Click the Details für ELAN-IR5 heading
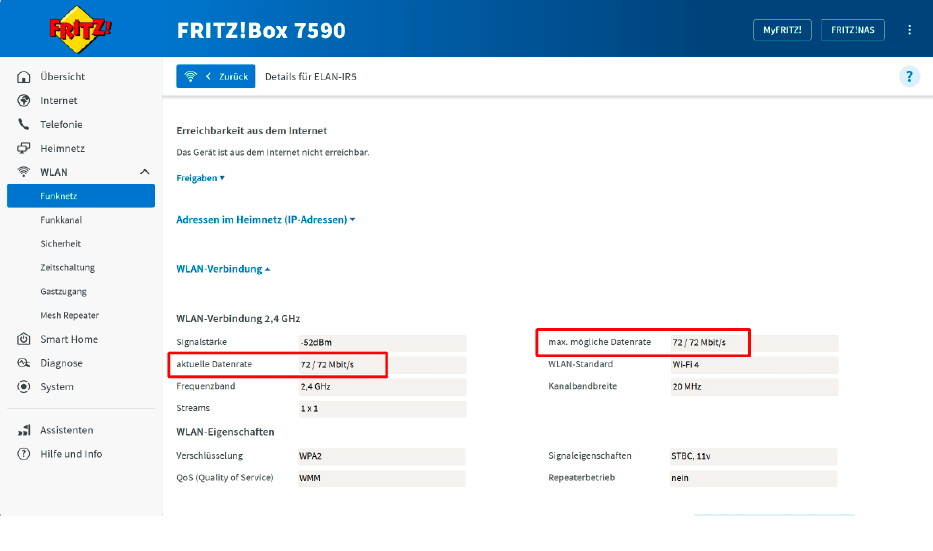Screen dimensions: 933x551 311,76
